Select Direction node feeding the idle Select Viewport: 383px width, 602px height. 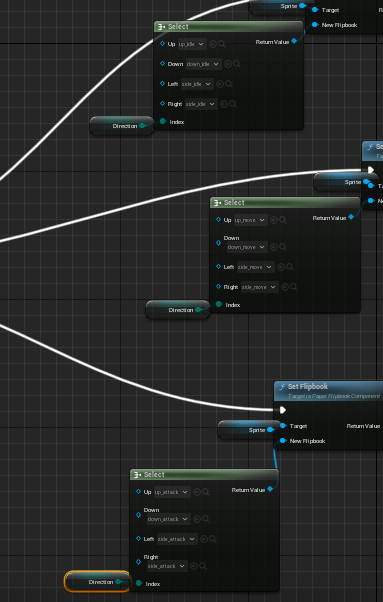(122, 126)
